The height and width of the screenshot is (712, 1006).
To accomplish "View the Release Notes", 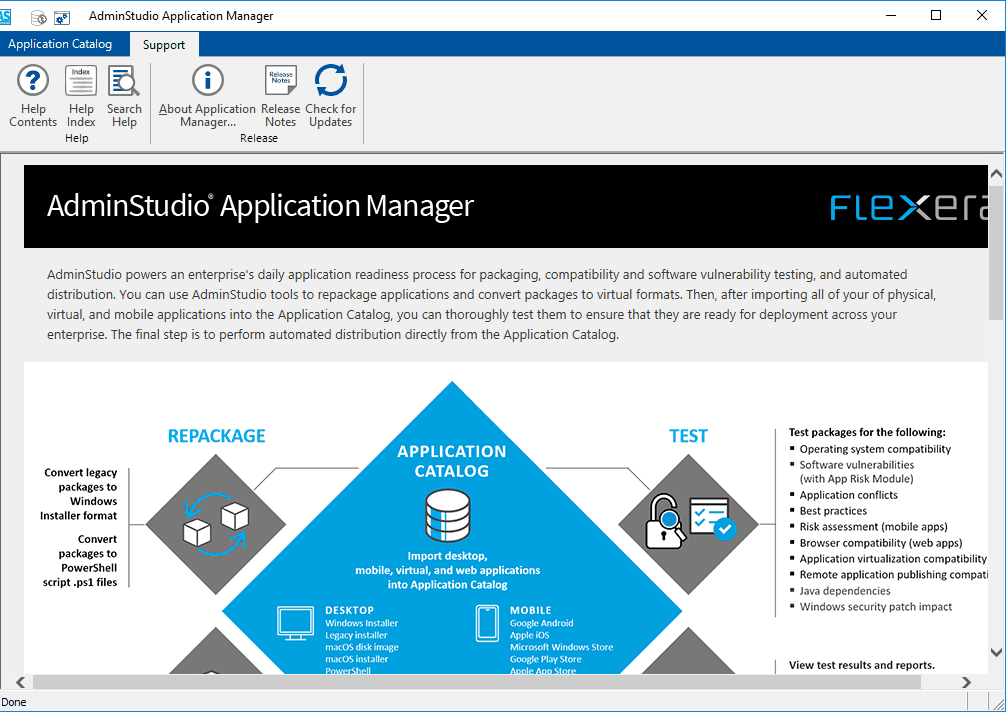I will point(280,96).
